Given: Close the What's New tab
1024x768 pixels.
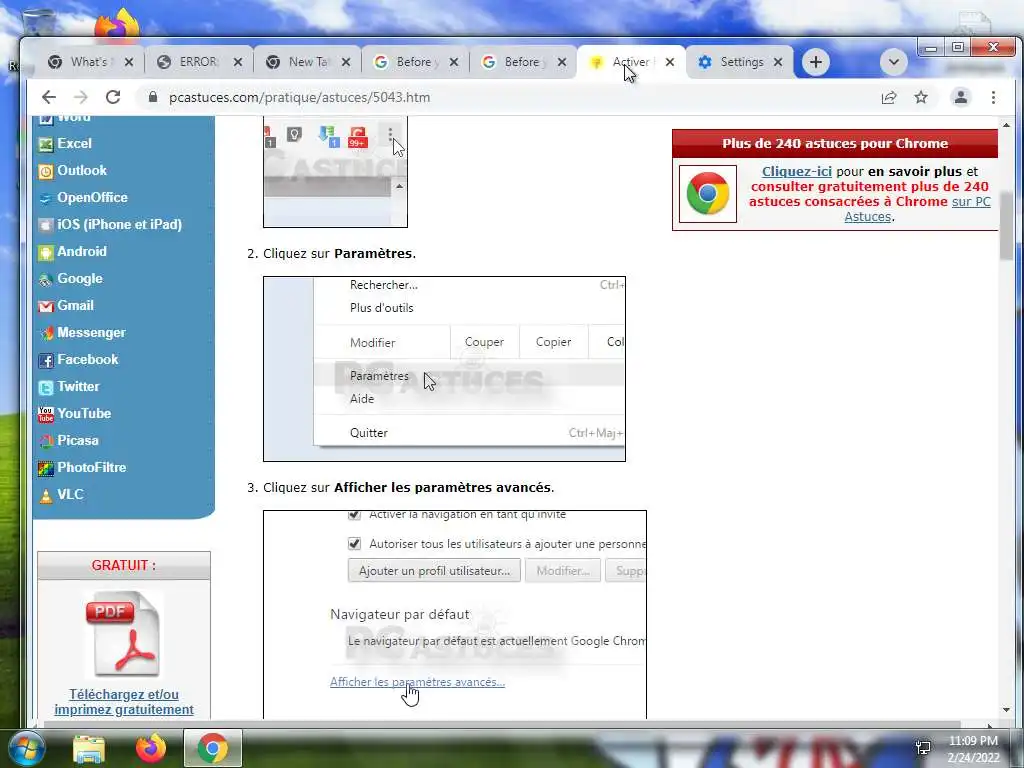Looking at the screenshot, I should 129,62.
